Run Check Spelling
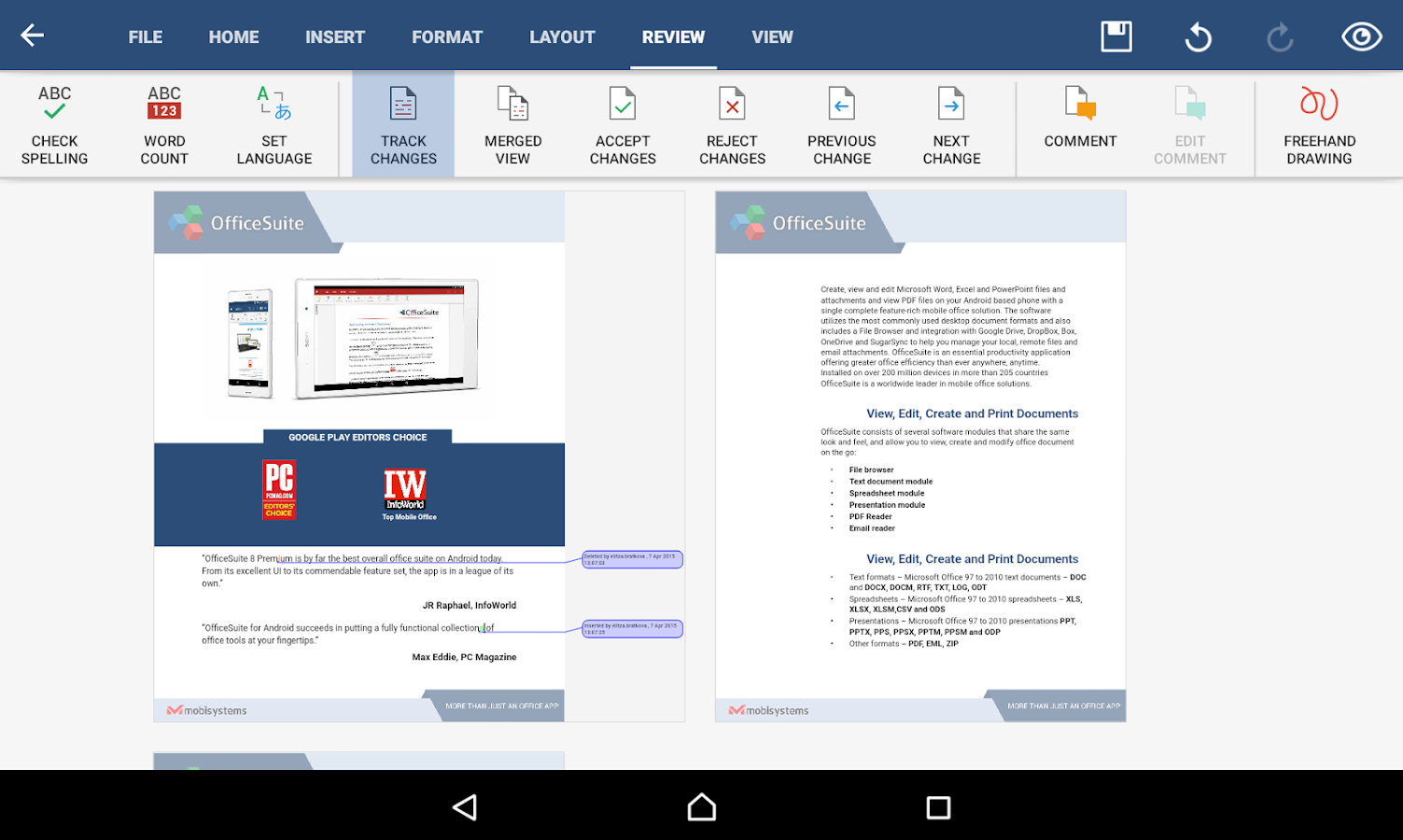Screen dimensions: 1403x840 pos(54,125)
